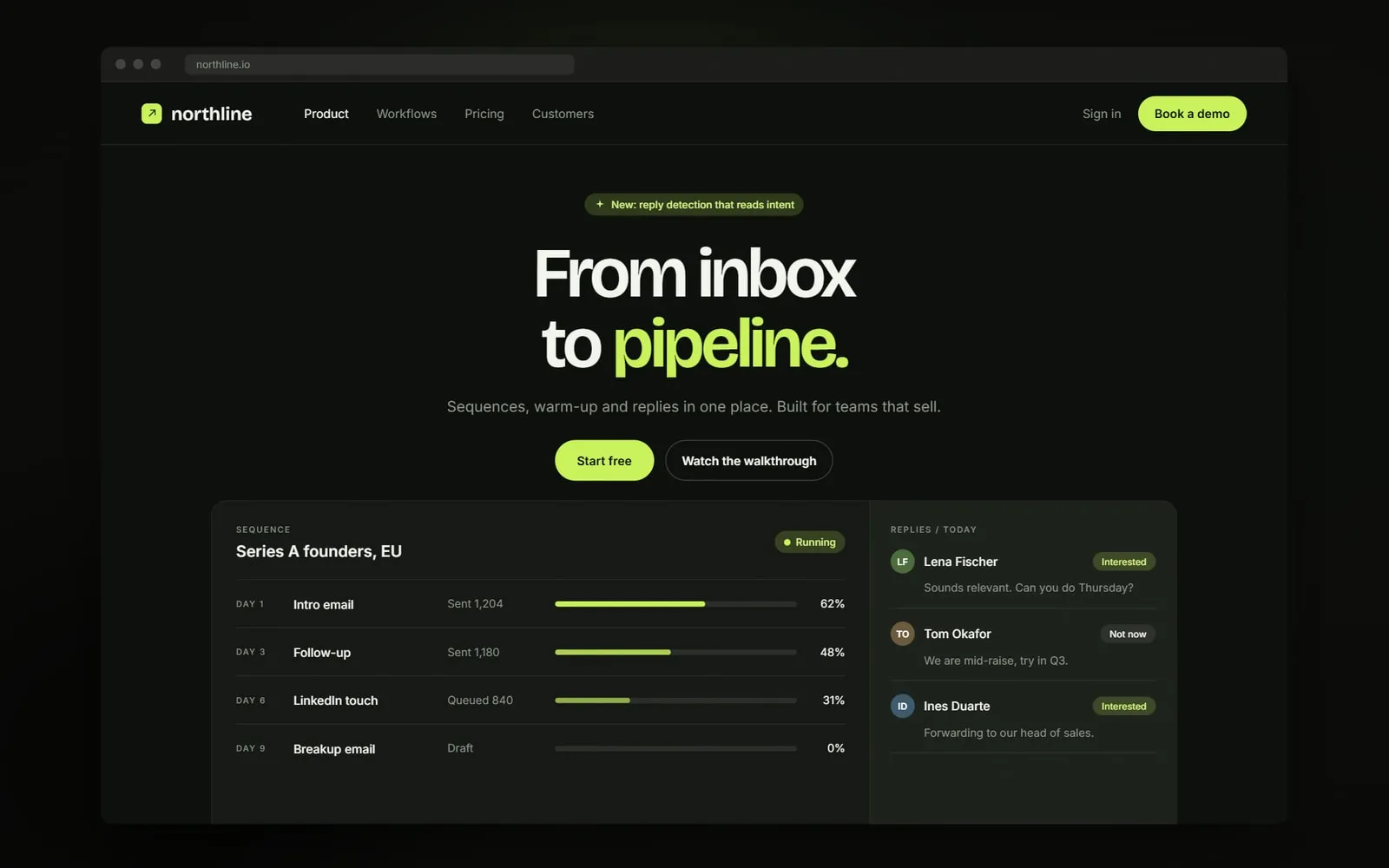Open the Product menu item
Viewport: 1389px width, 868px height.
(326, 114)
